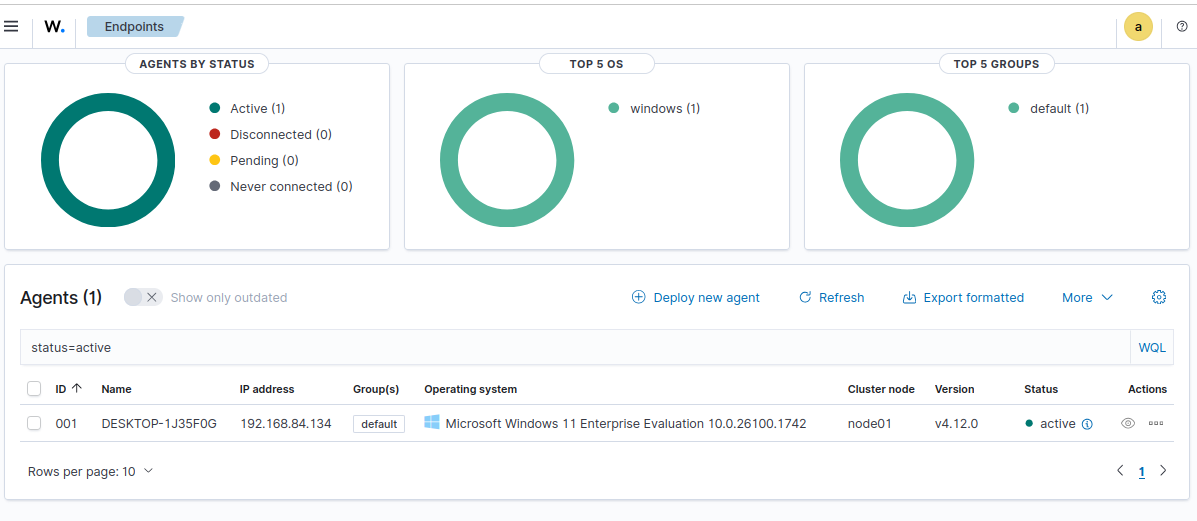Switch query mode with WQL button
Image resolution: width=1197 pixels, height=521 pixels.
click(x=1152, y=348)
